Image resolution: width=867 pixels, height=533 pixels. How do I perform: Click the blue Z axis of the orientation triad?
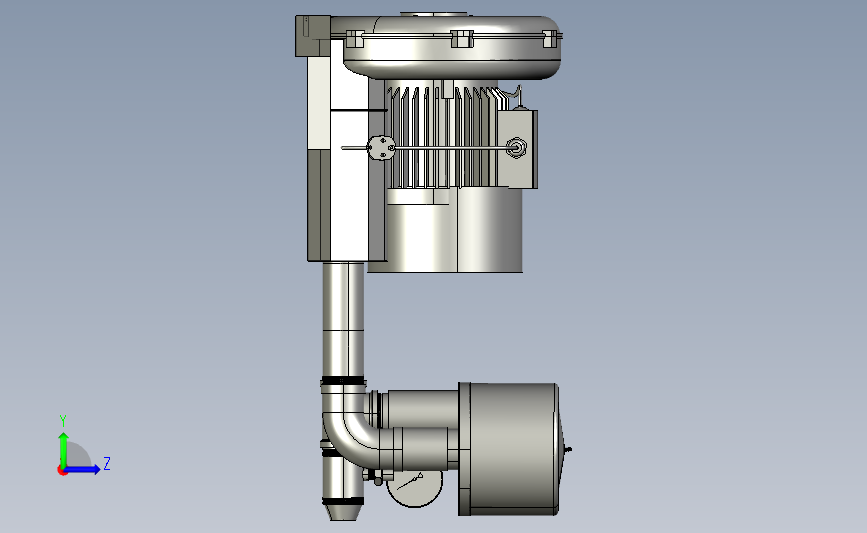pos(82,470)
